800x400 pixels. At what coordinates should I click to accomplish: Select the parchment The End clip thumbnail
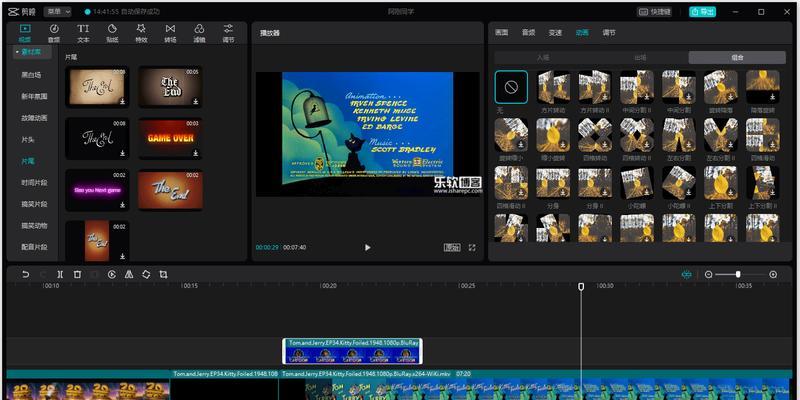point(97,87)
